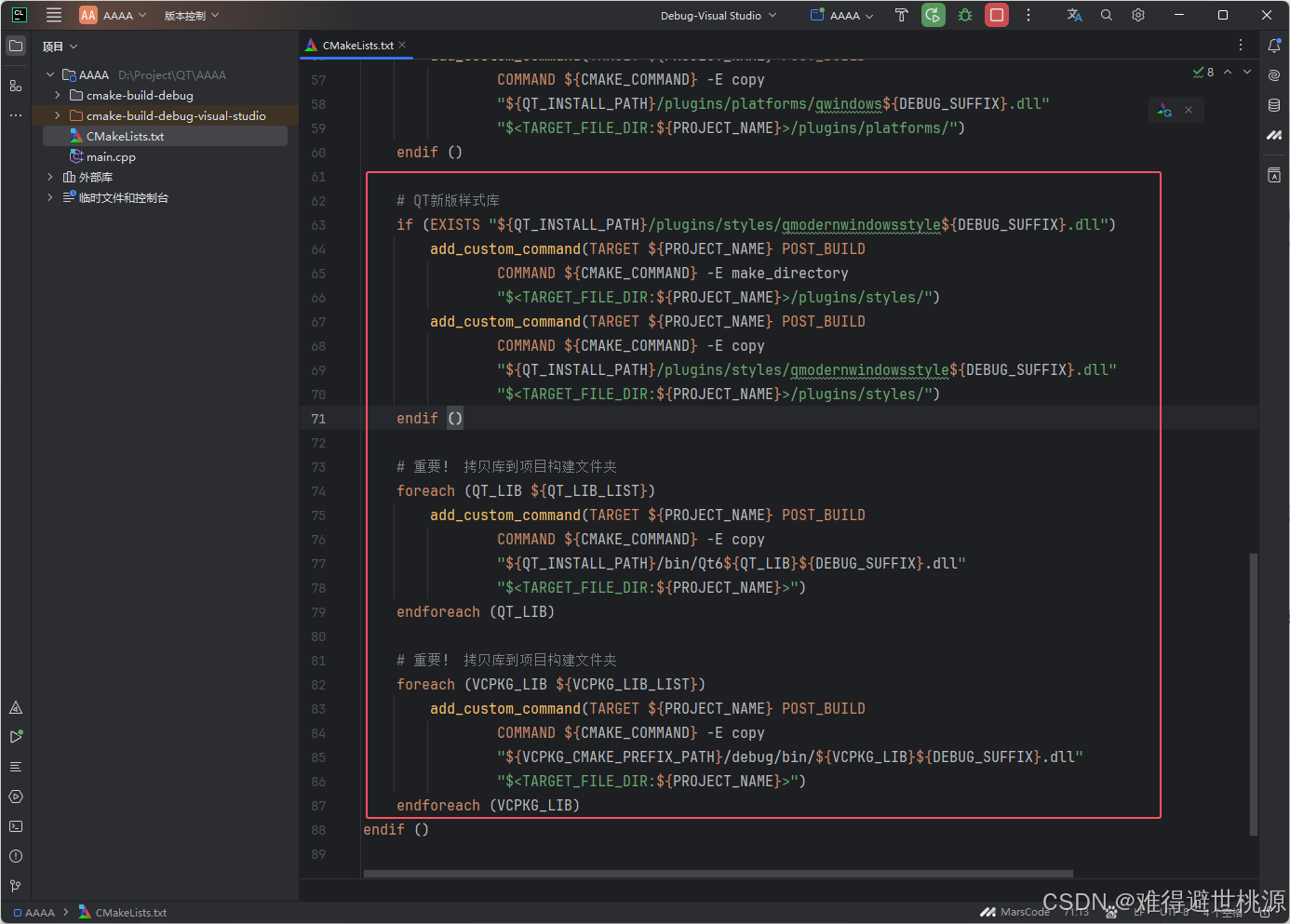Click line number 88 in gutter
This screenshot has height=924, width=1290.
tap(318, 830)
